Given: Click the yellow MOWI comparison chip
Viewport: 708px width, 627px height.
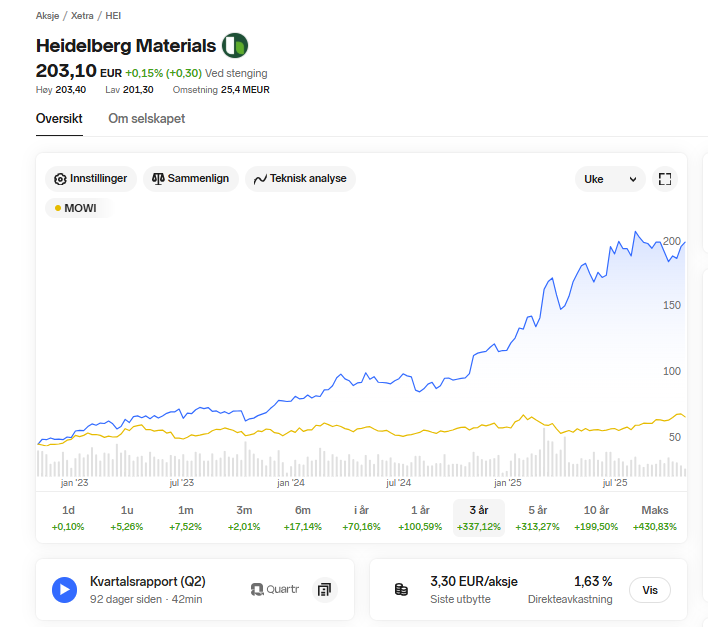Looking at the screenshot, I should pyautogui.click(x=79, y=208).
